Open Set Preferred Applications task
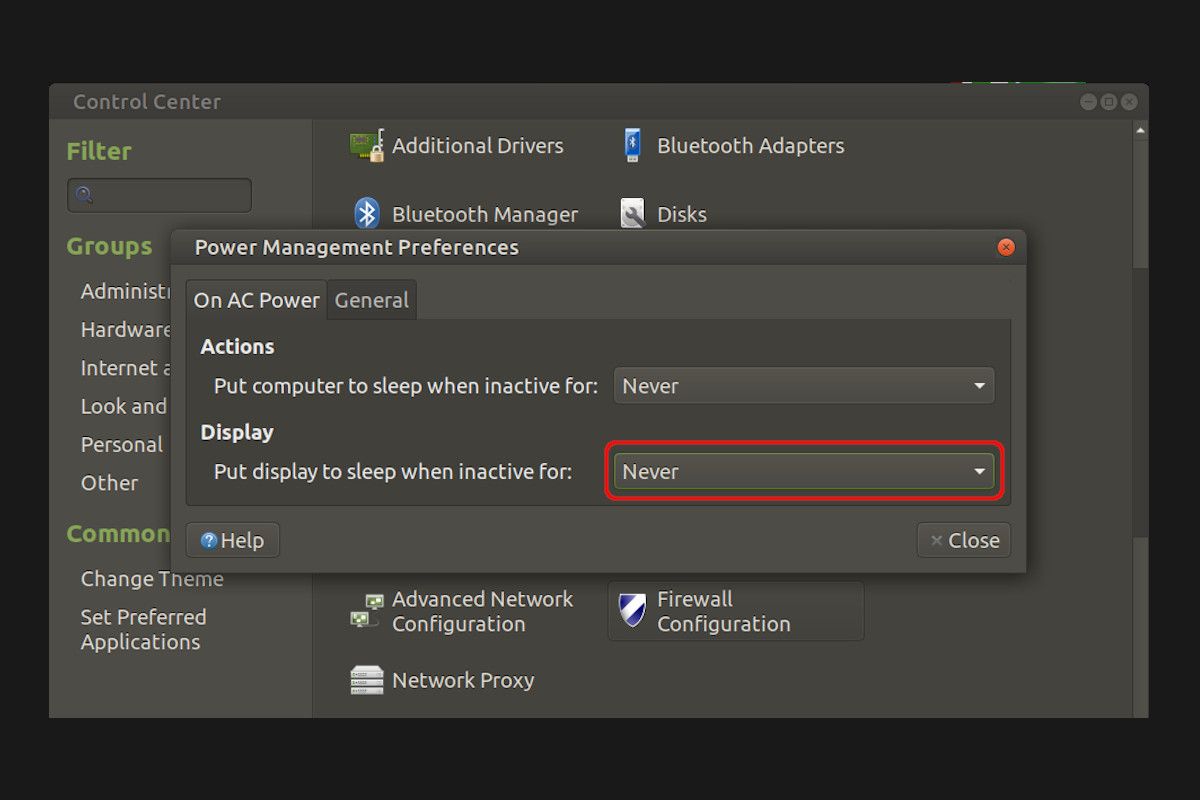Image resolution: width=1200 pixels, height=800 pixels. (143, 630)
